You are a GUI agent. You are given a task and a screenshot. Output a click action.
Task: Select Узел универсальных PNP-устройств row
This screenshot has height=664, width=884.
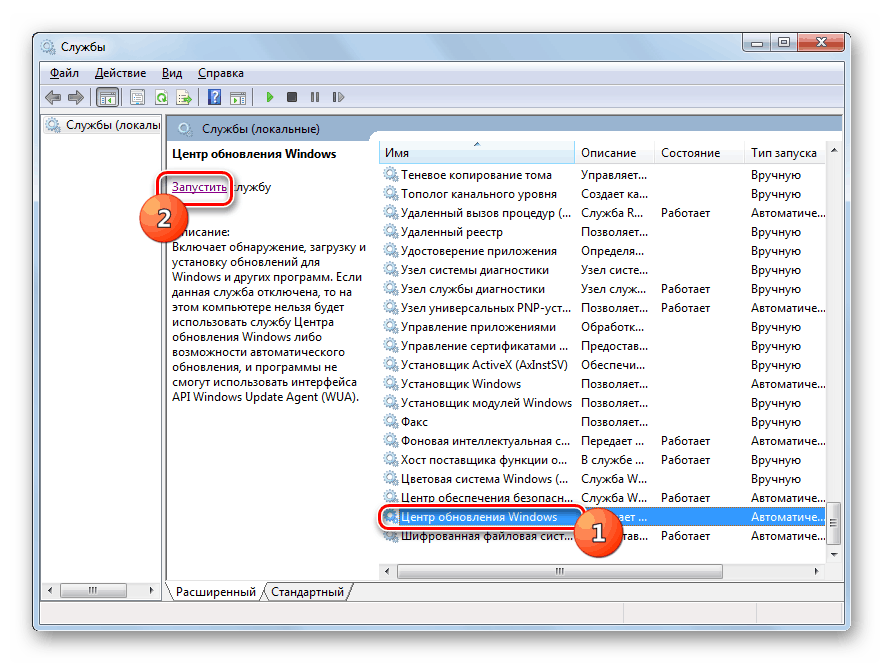click(602, 308)
